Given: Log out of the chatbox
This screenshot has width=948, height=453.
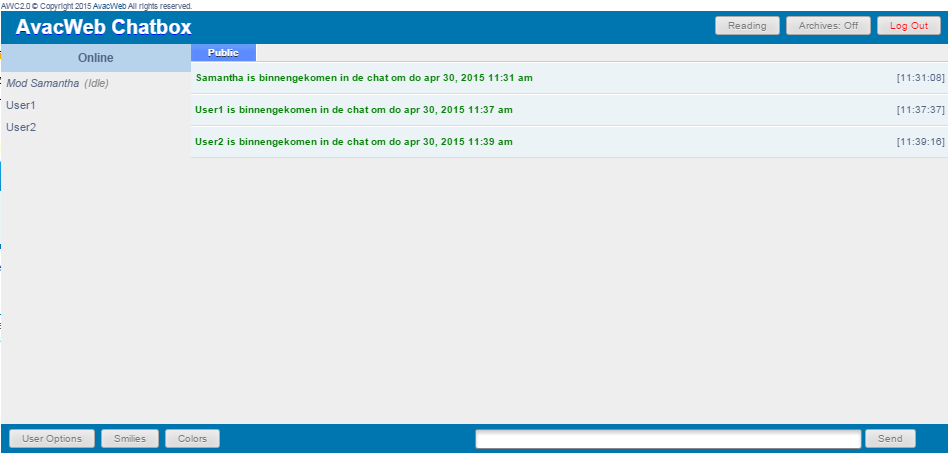Looking at the screenshot, I should tap(909, 26).
